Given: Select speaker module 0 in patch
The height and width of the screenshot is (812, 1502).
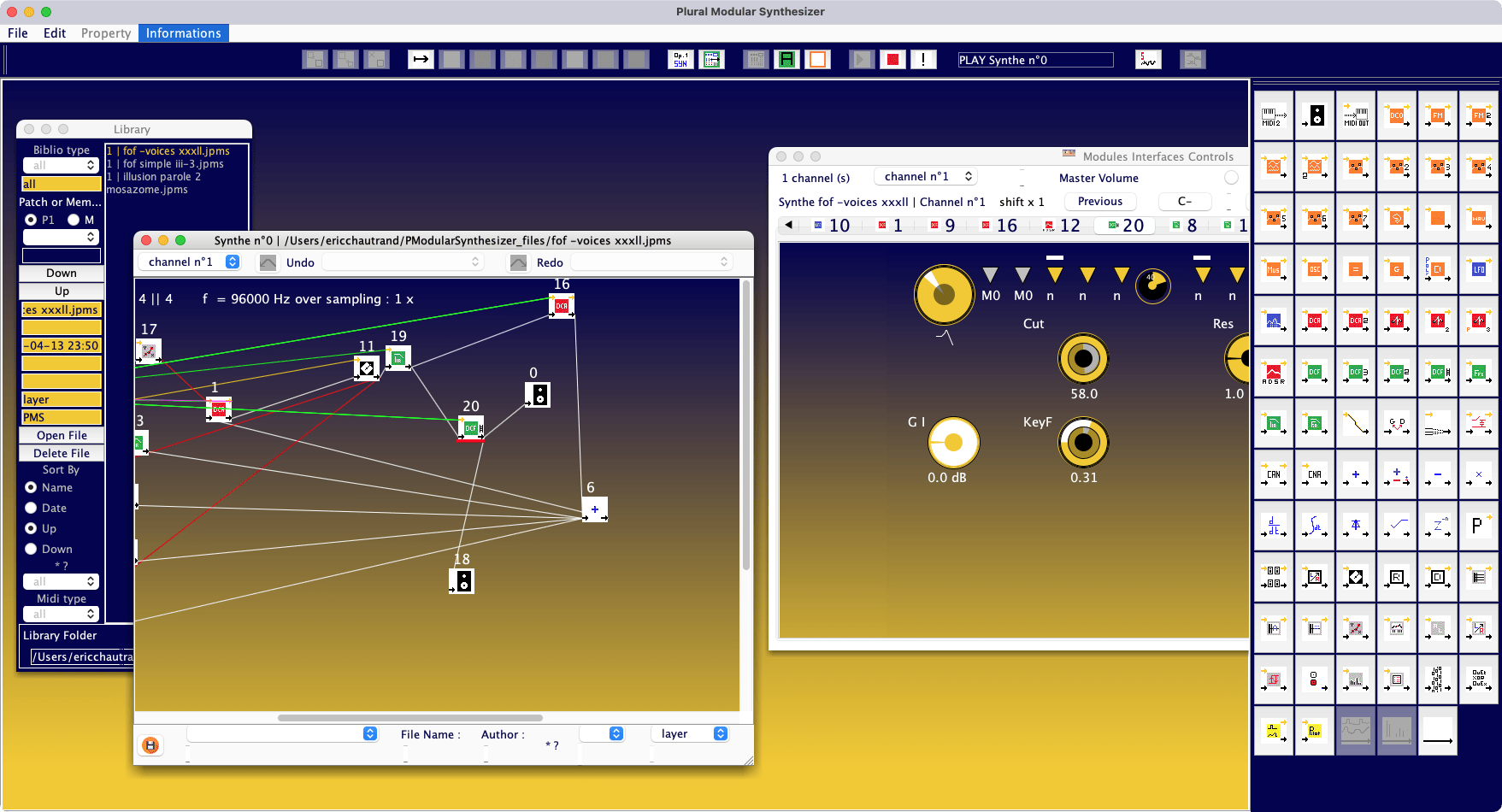Looking at the screenshot, I should (x=538, y=395).
